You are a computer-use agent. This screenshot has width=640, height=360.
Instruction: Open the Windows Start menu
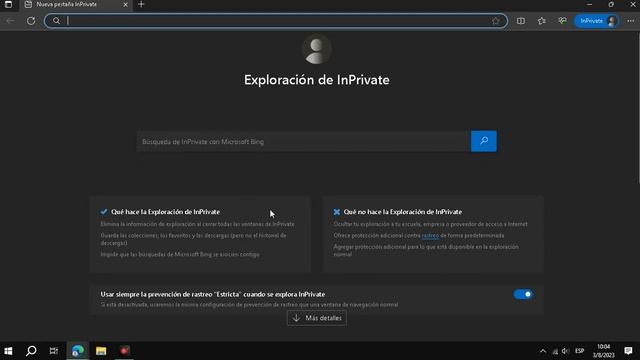pos(8,351)
